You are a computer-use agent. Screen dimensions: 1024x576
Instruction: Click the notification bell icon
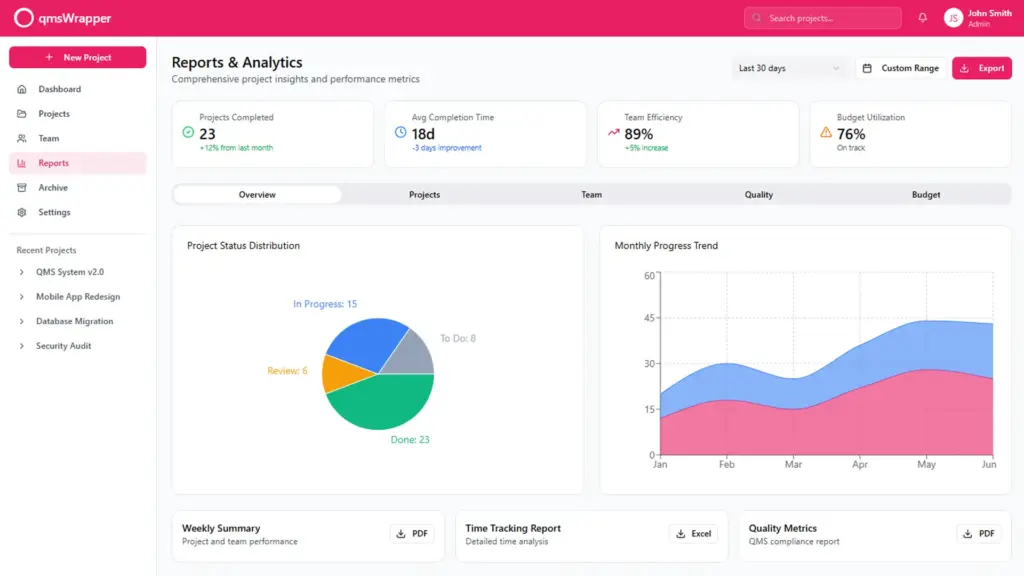[922, 18]
